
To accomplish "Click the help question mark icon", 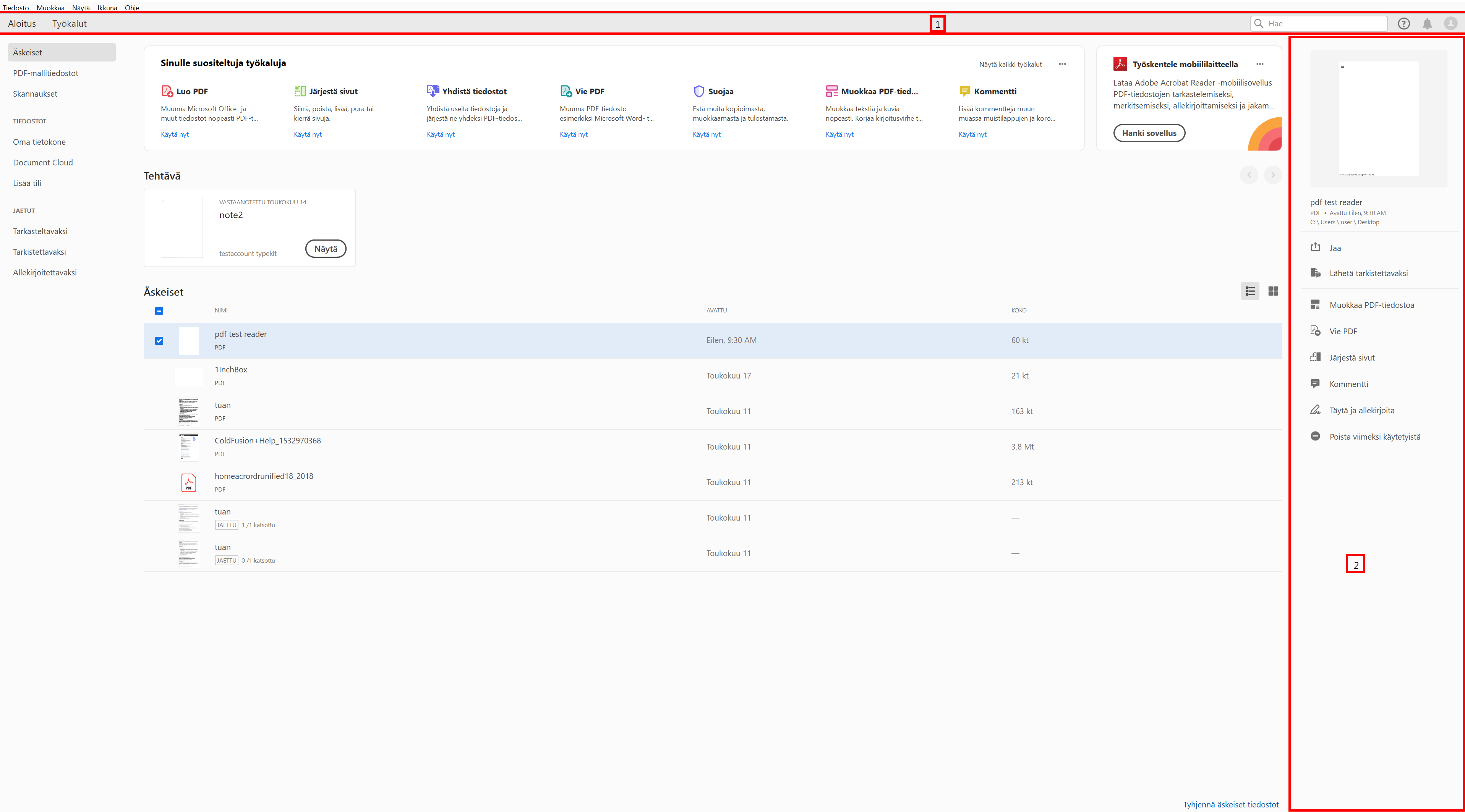I will click(x=1403, y=23).
